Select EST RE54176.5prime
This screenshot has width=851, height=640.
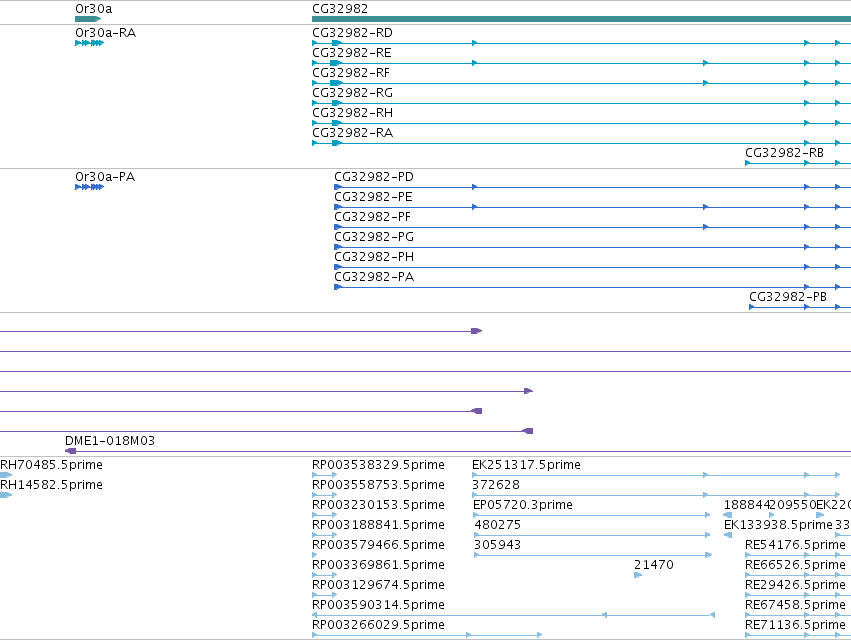click(795, 545)
